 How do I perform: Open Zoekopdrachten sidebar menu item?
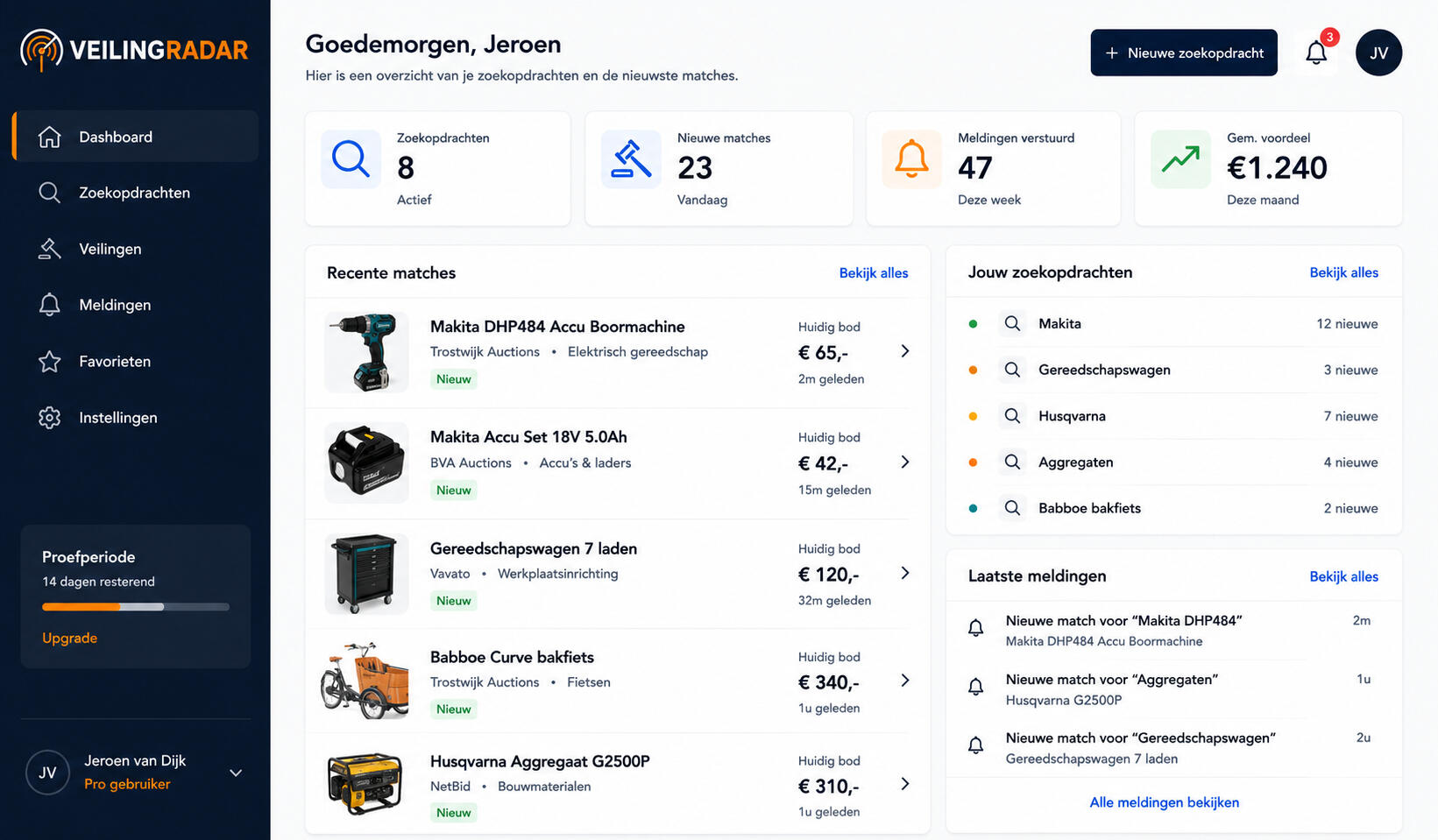coord(136,193)
